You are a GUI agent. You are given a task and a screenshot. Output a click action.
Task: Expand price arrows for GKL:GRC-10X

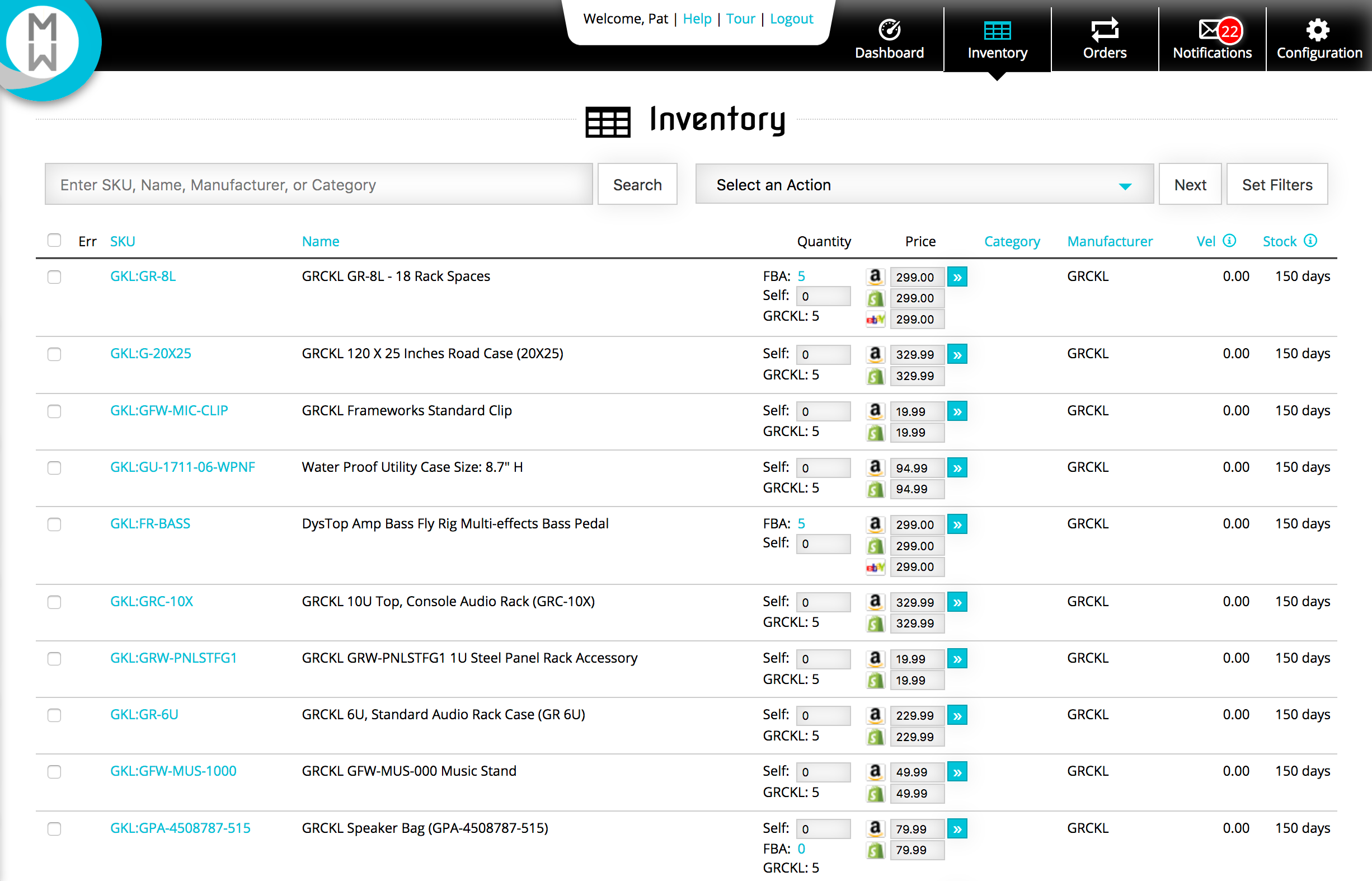click(x=957, y=602)
